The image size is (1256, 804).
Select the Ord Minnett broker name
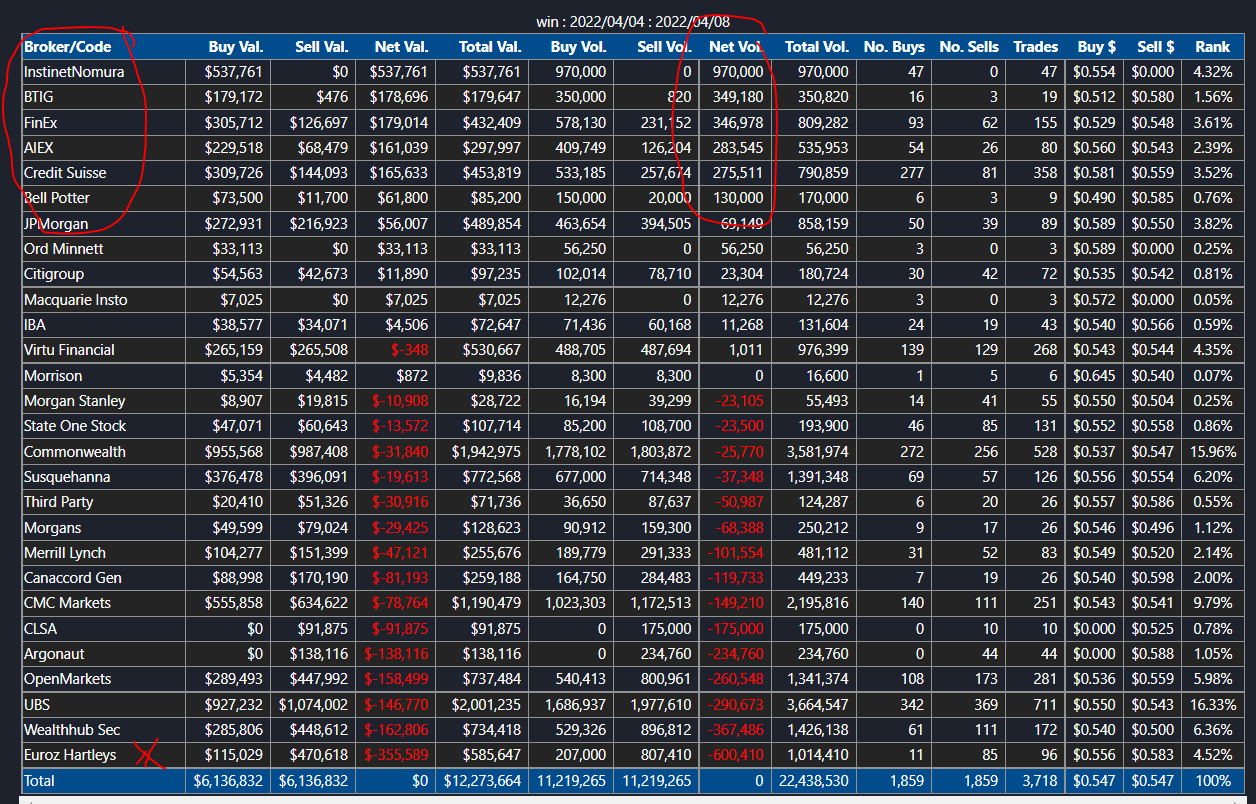(x=63, y=248)
